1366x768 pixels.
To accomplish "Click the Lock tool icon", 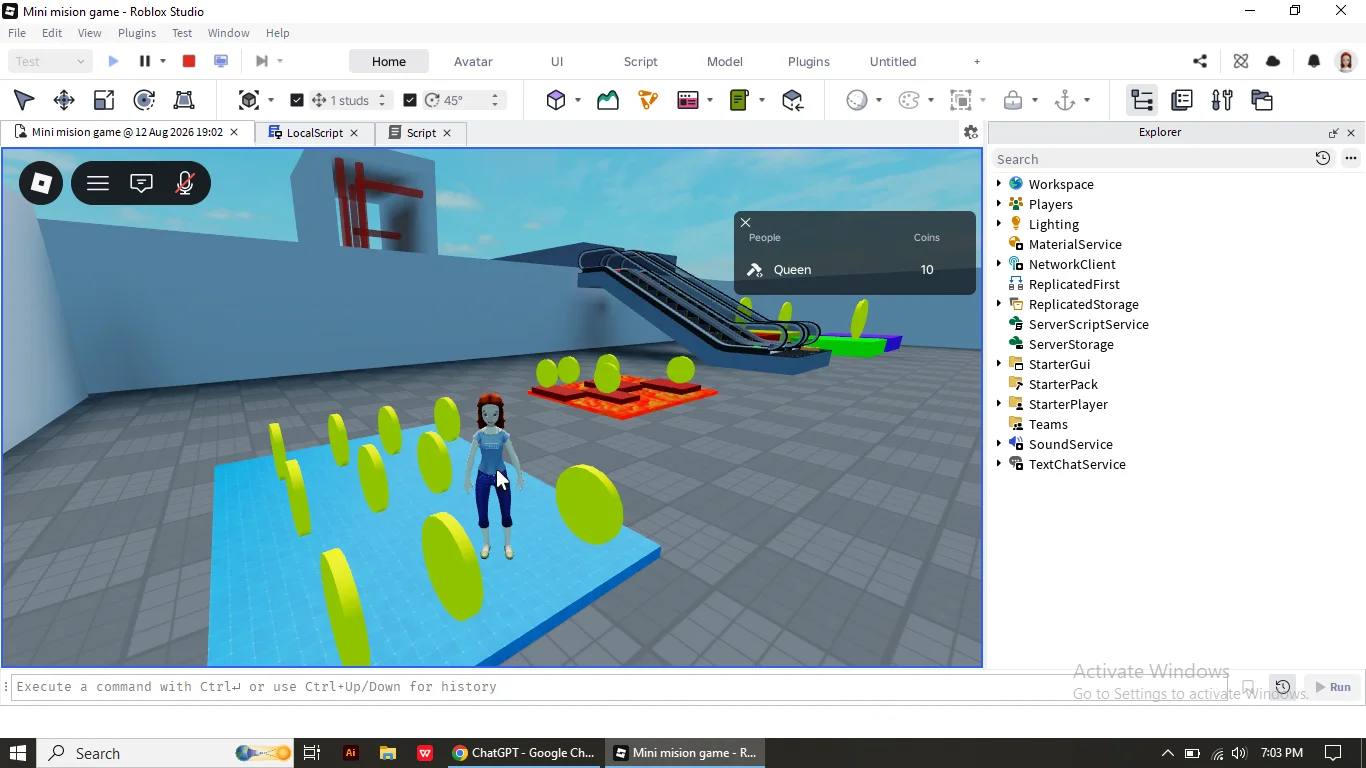I will (x=1013, y=100).
